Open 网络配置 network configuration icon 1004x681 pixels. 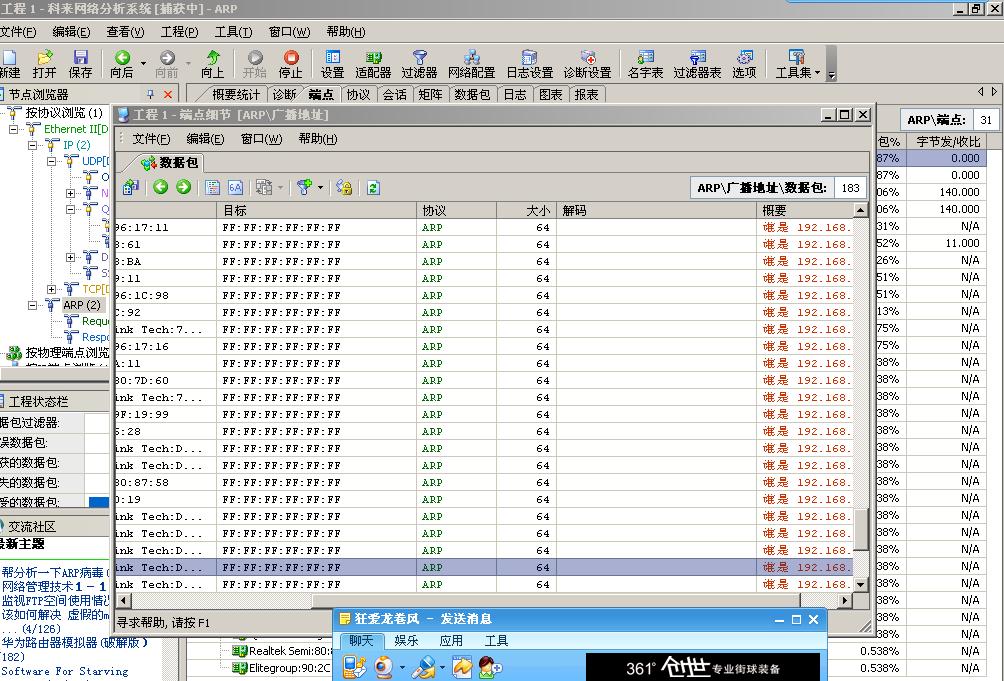click(471, 62)
